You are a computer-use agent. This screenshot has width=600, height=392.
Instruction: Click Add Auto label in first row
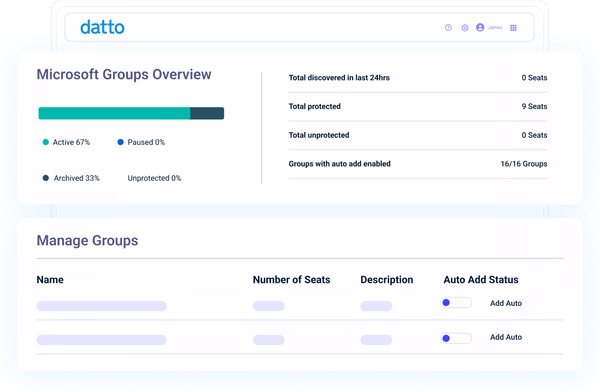(x=506, y=303)
